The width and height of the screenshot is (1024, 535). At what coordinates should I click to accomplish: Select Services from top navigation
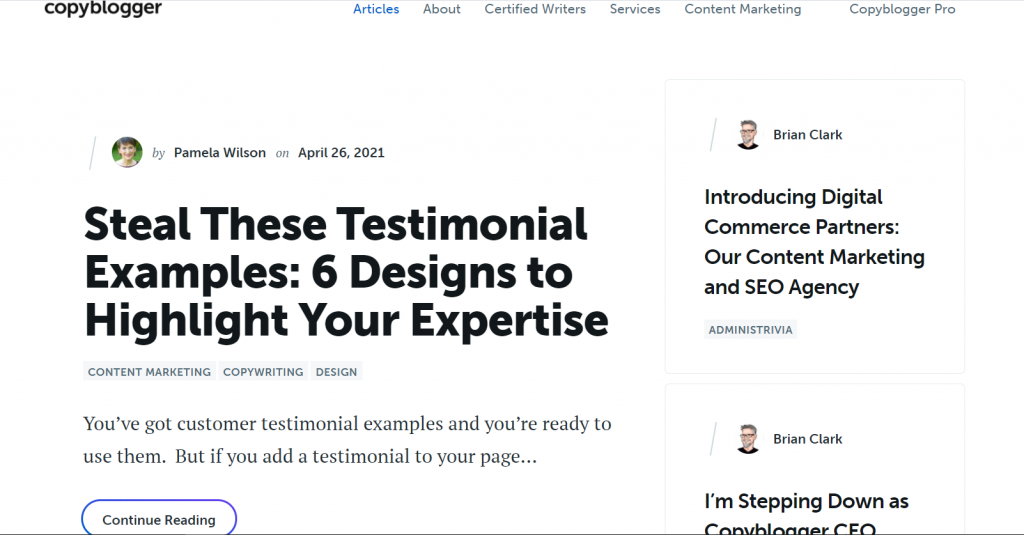635,9
